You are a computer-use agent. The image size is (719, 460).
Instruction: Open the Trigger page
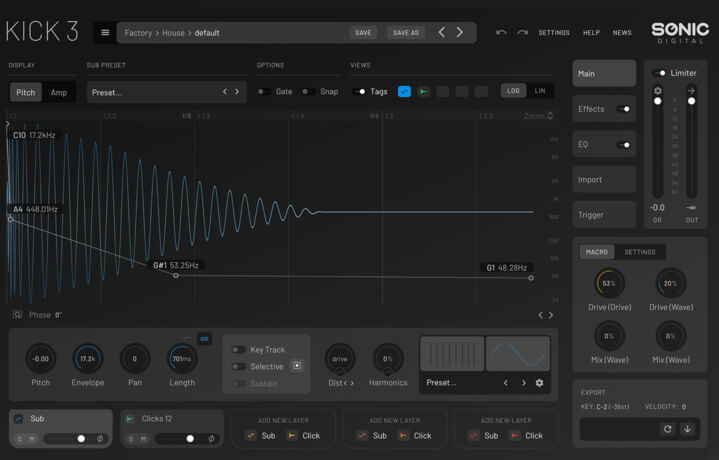pyautogui.click(x=604, y=215)
